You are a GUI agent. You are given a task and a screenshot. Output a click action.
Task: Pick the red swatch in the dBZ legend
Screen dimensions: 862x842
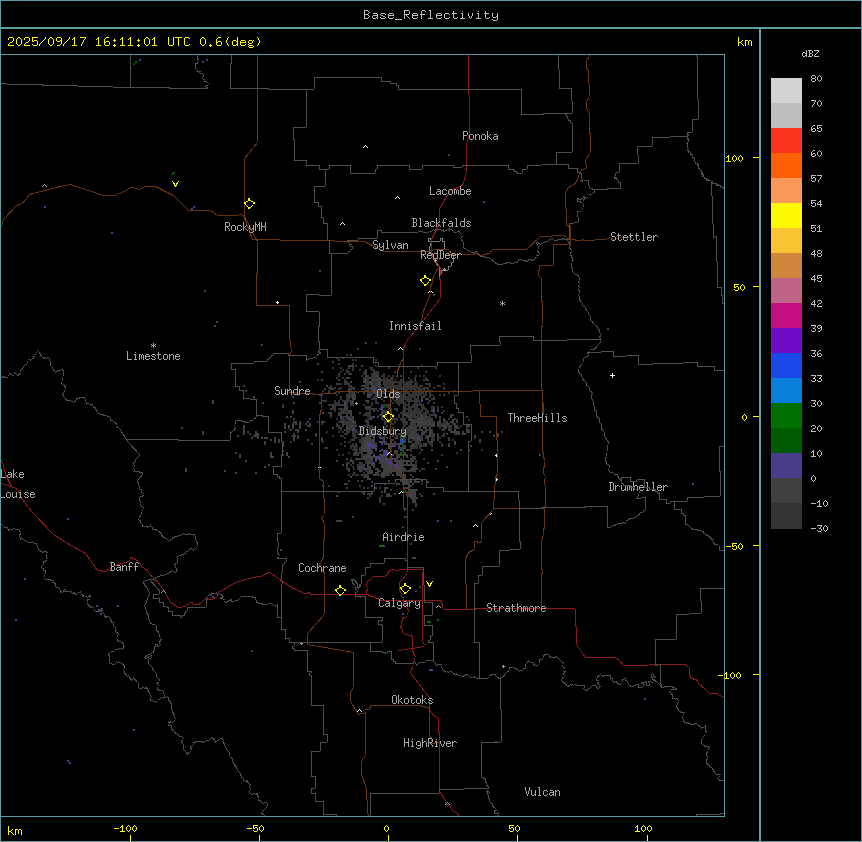(x=786, y=140)
